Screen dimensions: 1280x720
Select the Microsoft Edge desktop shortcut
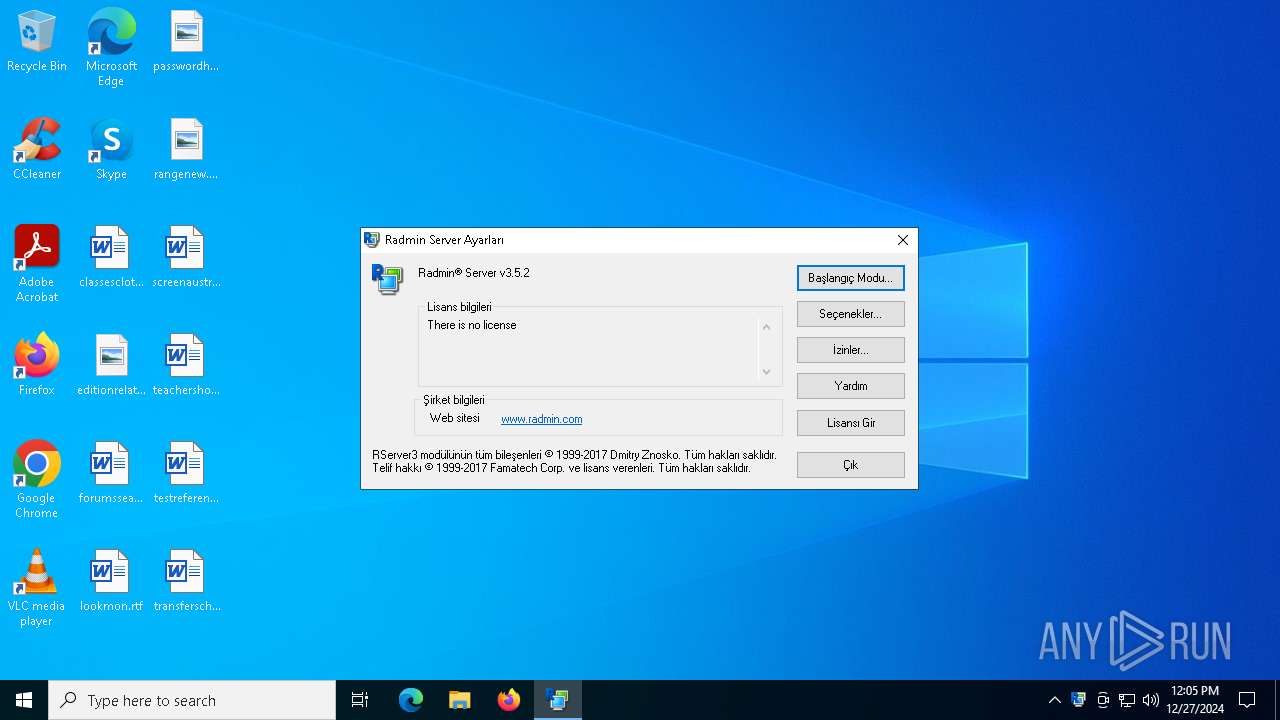click(111, 48)
